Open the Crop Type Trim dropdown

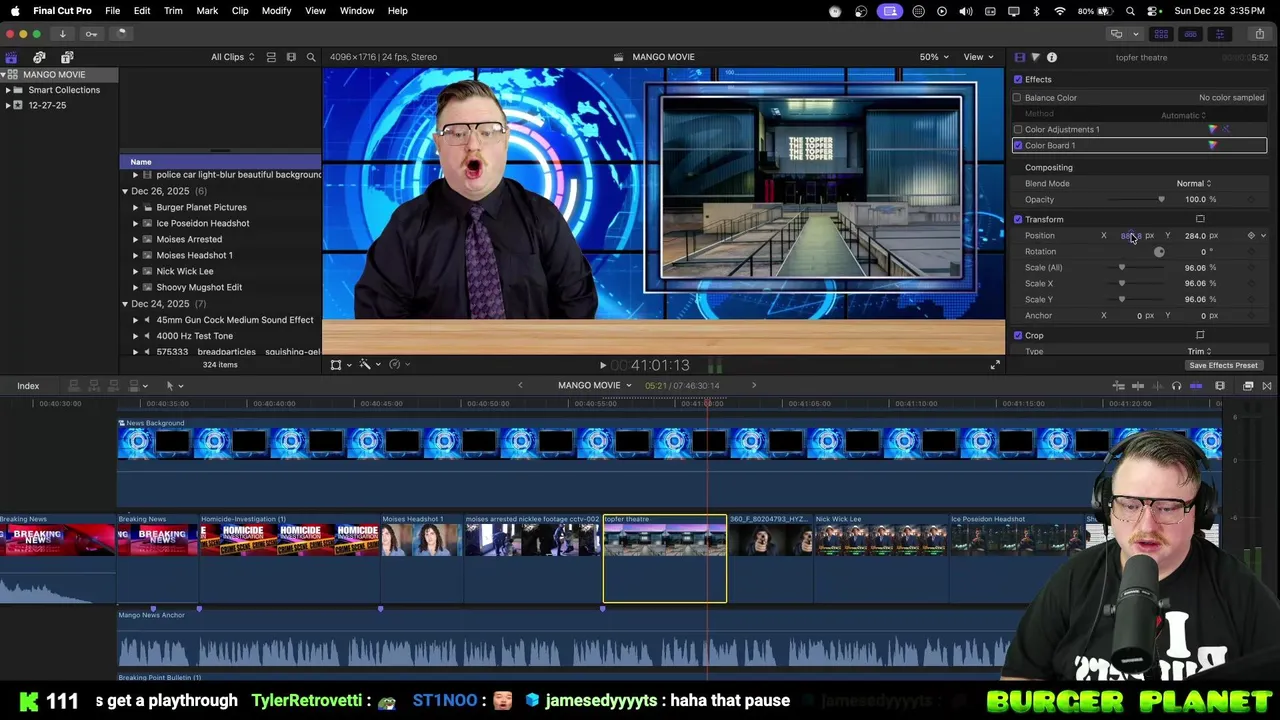pyautogui.click(x=1199, y=351)
